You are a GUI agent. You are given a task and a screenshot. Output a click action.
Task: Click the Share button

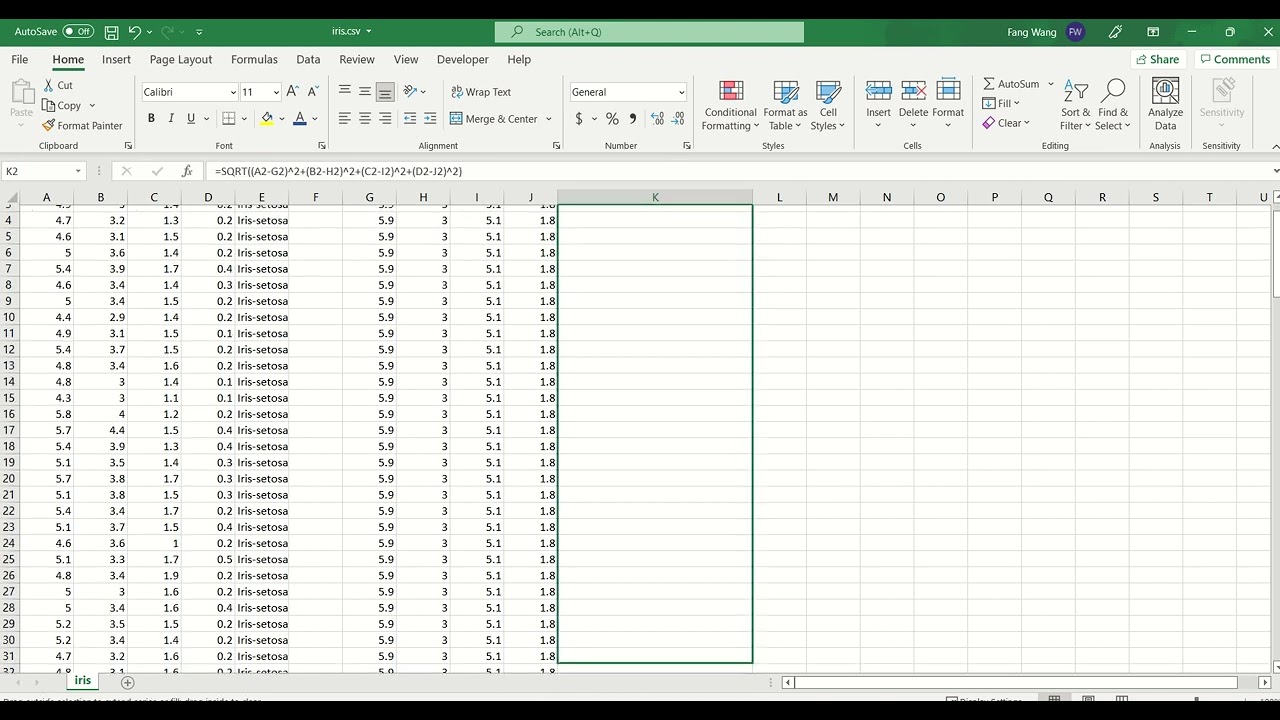(x=1158, y=59)
